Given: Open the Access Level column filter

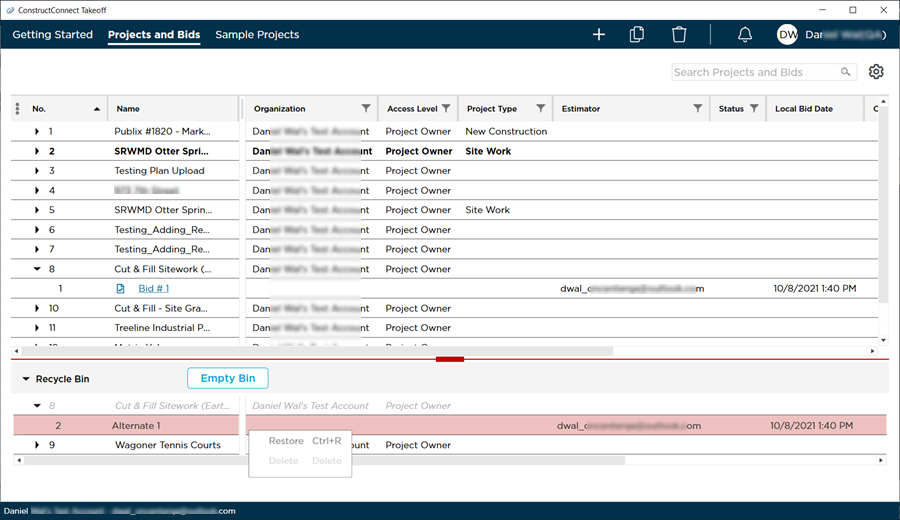Looking at the screenshot, I should (x=446, y=108).
